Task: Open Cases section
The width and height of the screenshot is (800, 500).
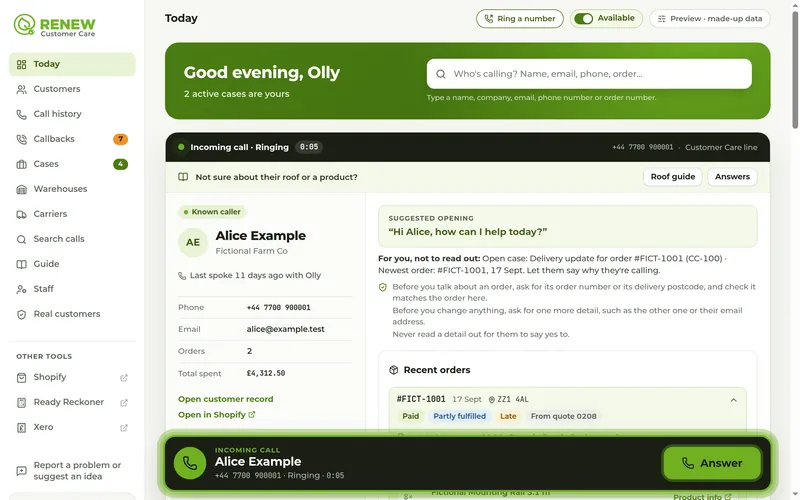Action: 72,164
